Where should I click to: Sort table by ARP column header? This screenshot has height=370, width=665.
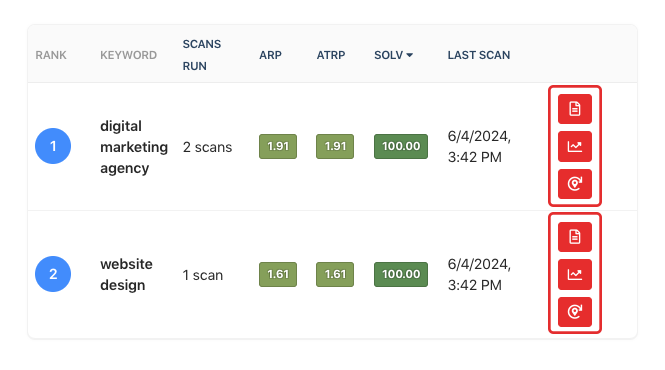270,55
